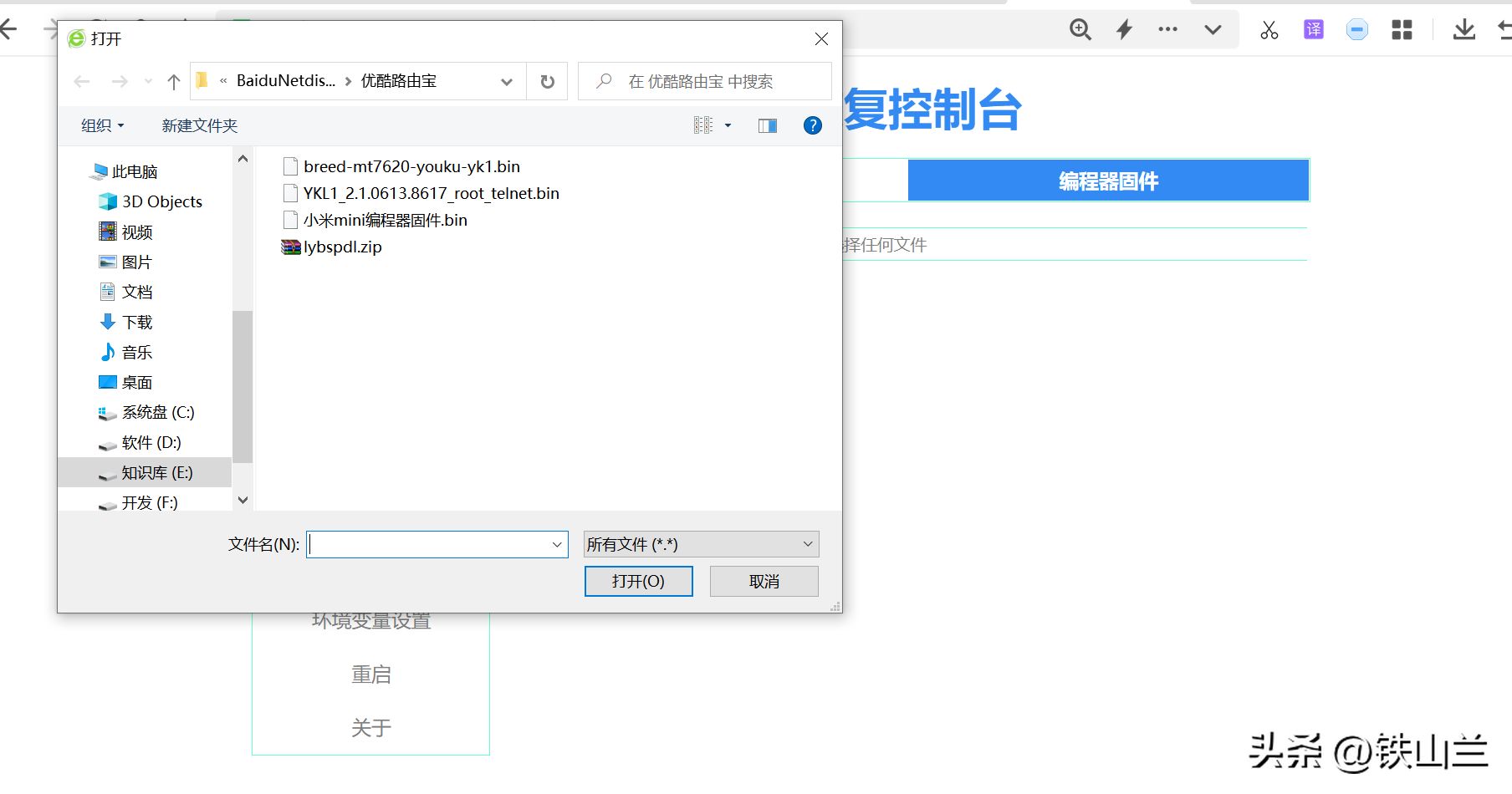
Task: Open 环境变量设置 in the page menu
Action: (x=370, y=621)
